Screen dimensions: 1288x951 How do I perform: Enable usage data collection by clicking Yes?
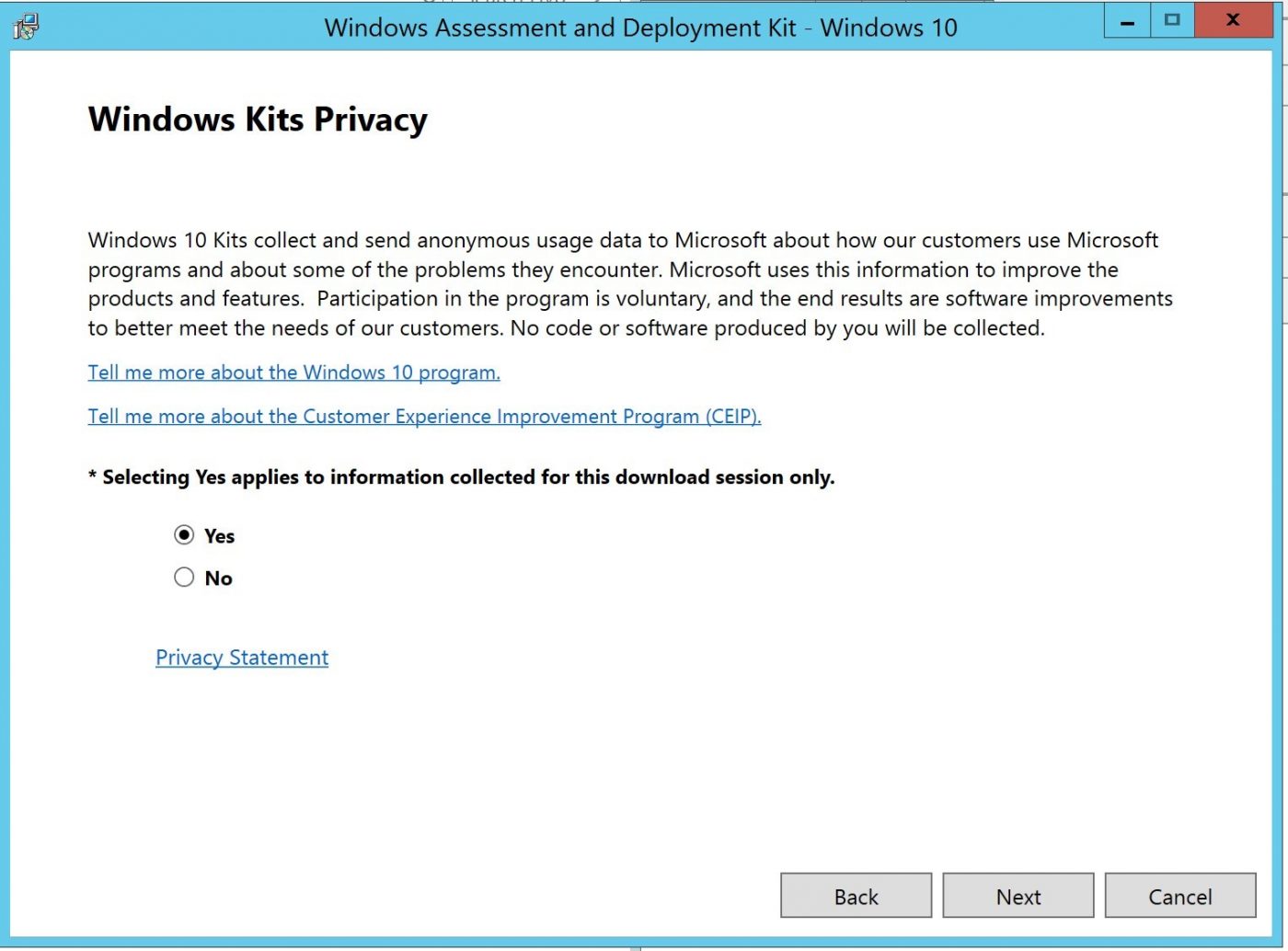[x=184, y=534]
